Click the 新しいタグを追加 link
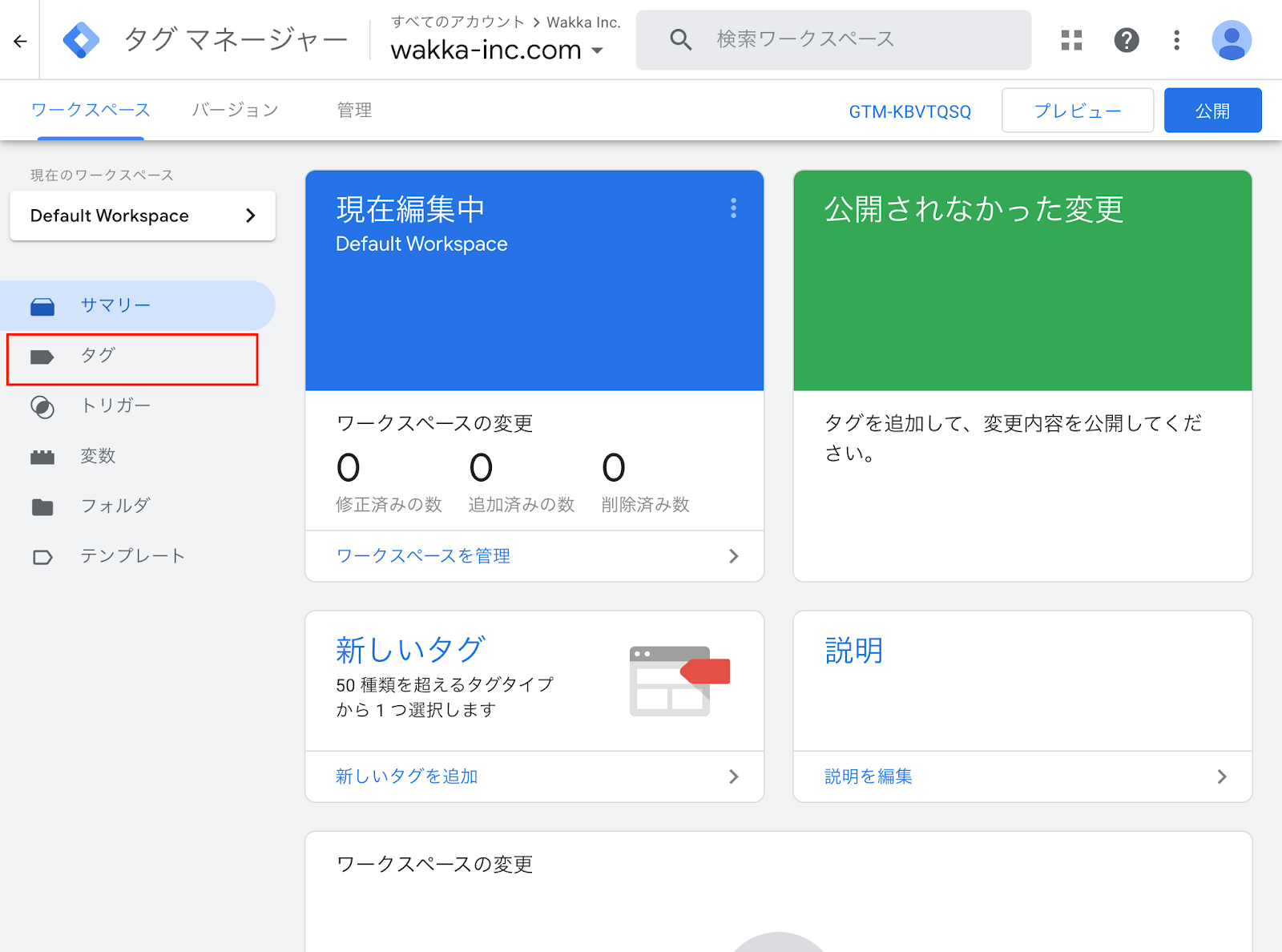 pos(407,777)
